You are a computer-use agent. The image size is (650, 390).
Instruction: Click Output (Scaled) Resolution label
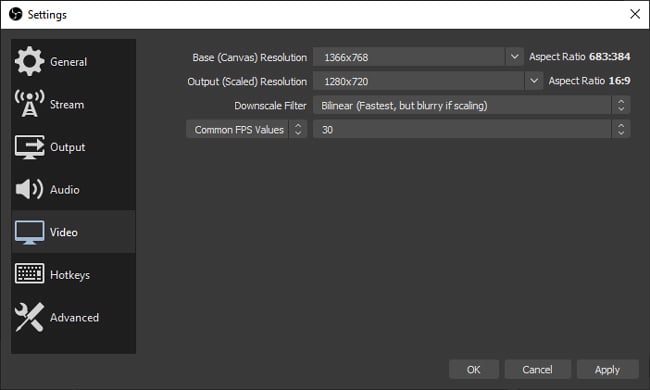point(247,82)
